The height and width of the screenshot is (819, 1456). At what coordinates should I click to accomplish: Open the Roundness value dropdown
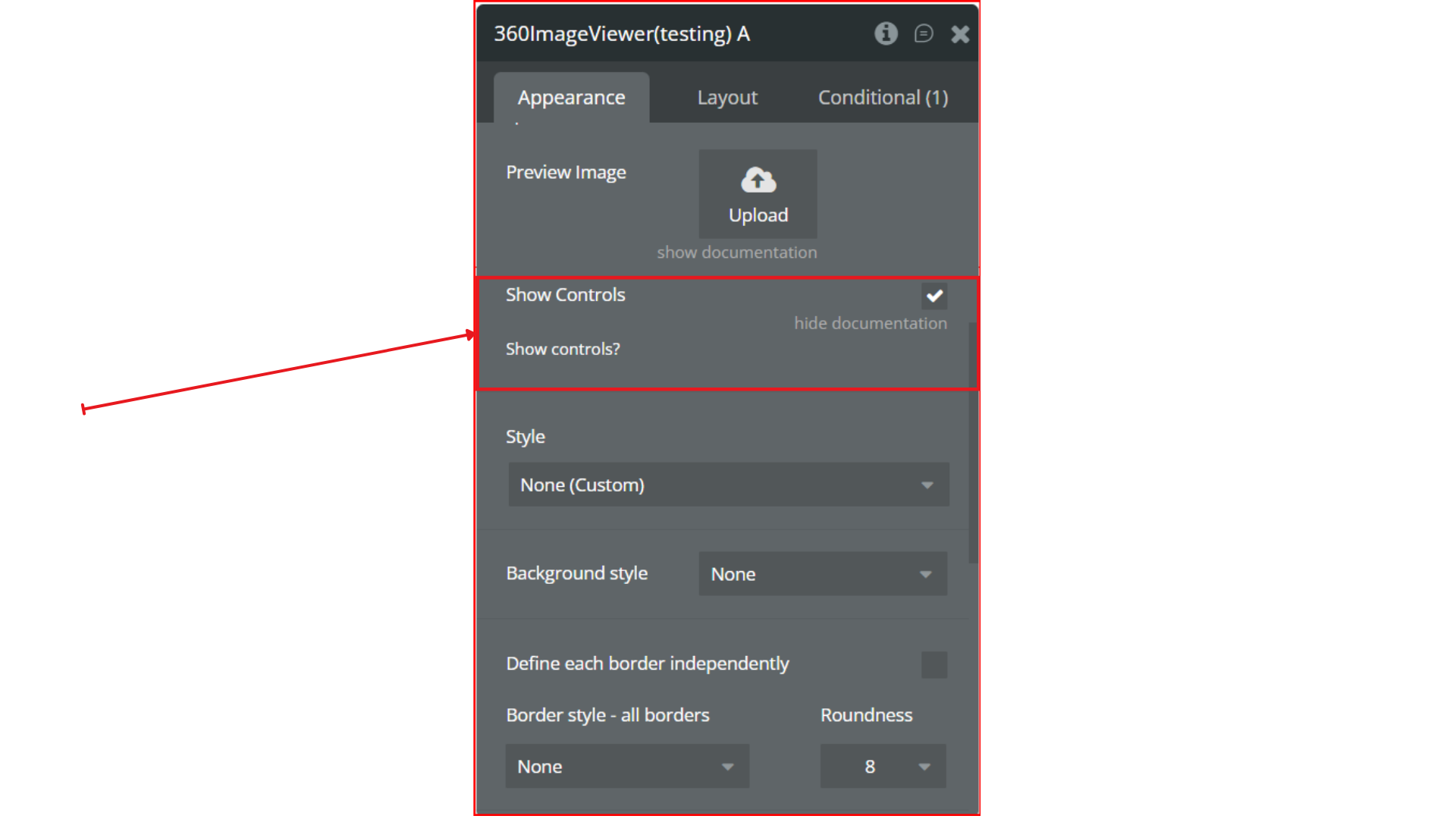click(882, 766)
